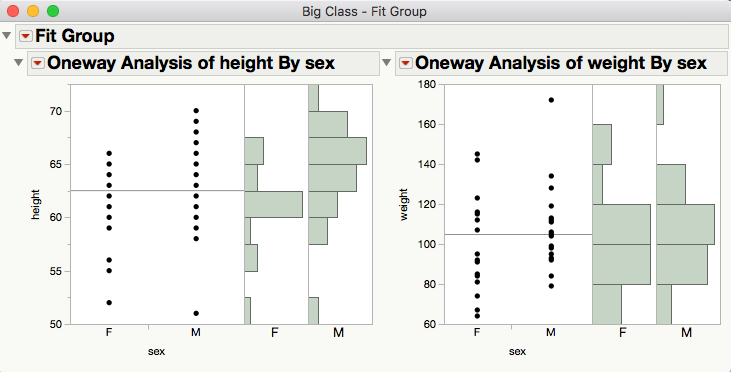
Task: Collapse the Fit Group outline with gray triangle
Action: pos(6,35)
